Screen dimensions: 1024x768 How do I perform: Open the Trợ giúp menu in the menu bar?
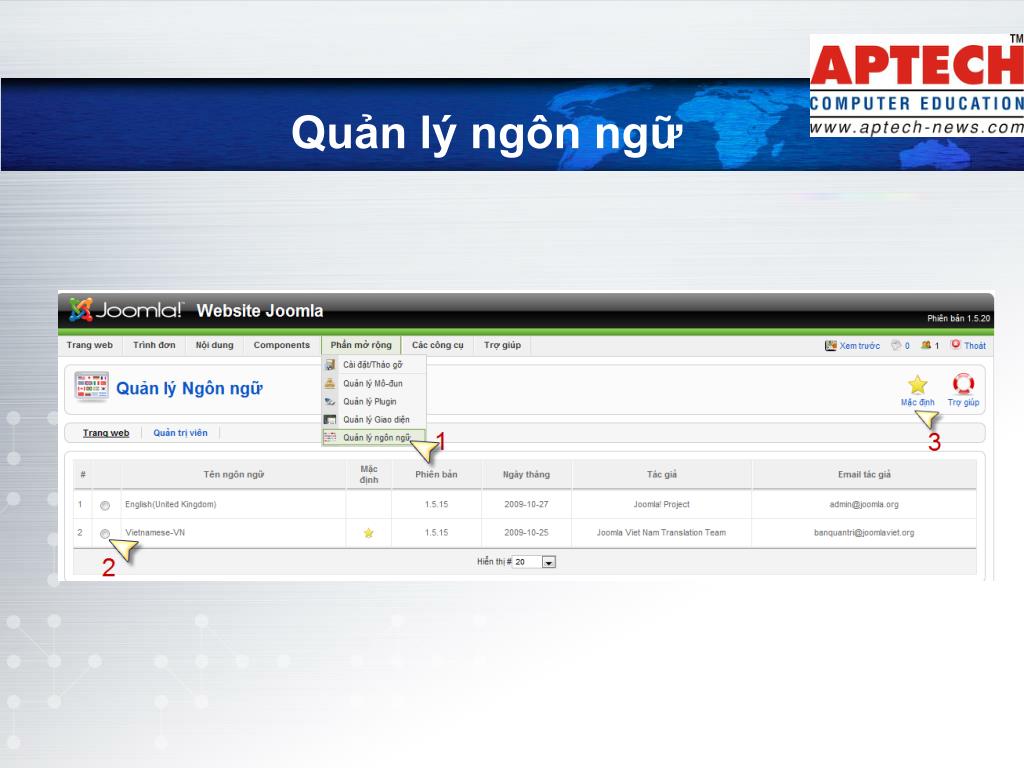(502, 345)
